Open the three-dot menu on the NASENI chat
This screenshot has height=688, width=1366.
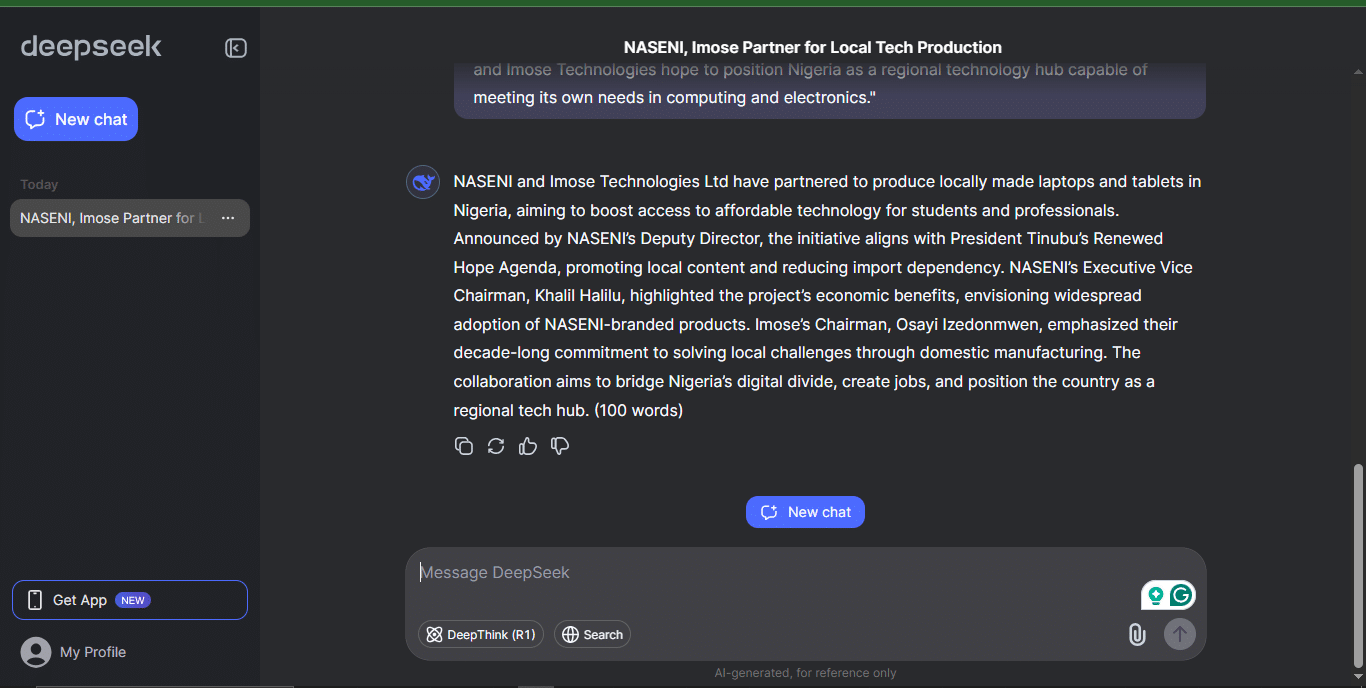point(228,218)
